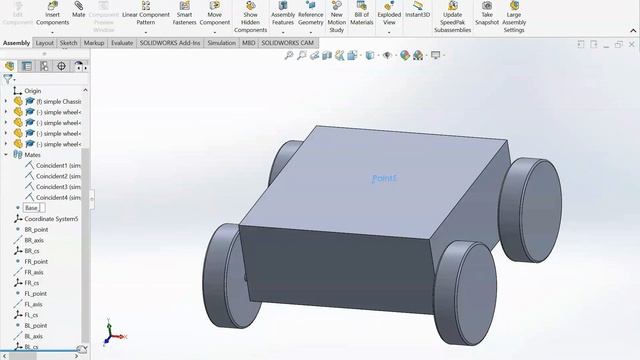Click Update SpeedPak Subassemblies
Image resolution: width=640 pixels, height=360 pixels.
coord(453,17)
